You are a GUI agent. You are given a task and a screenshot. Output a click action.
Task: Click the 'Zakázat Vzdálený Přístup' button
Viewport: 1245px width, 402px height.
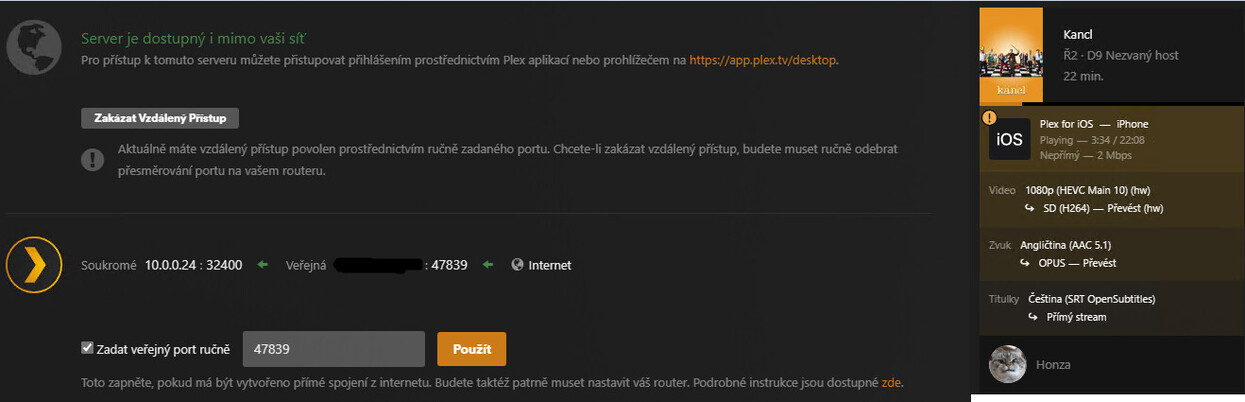(x=160, y=118)
